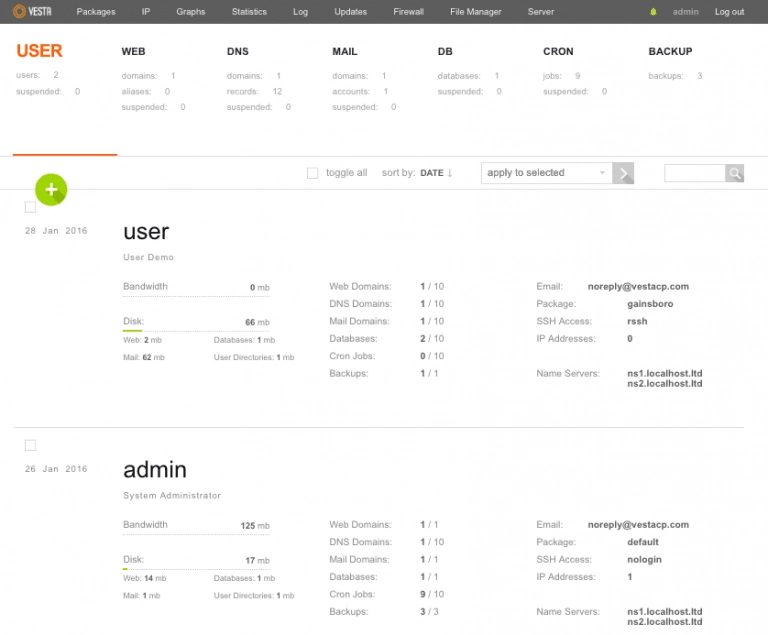This screenshot has width=768, height=635.
Task: Switch to the BACKUP tab
Action: pyautogui.click(x=670, y=51)
